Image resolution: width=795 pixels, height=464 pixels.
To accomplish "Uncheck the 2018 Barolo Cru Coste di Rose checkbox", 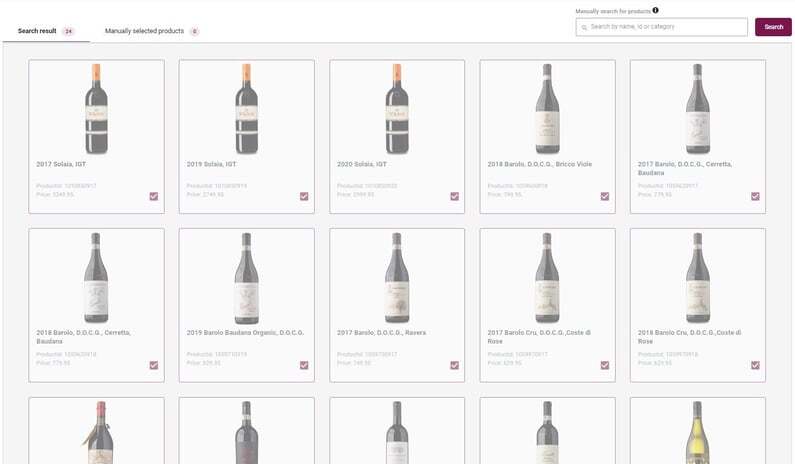I will [x=755, y=365].
